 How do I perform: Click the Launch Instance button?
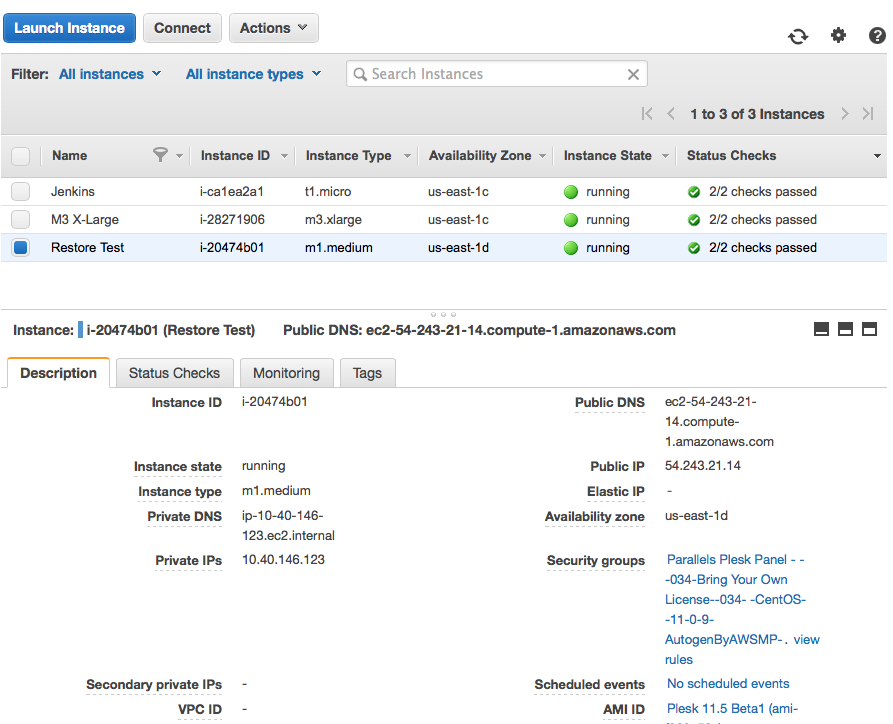(69, 28)
